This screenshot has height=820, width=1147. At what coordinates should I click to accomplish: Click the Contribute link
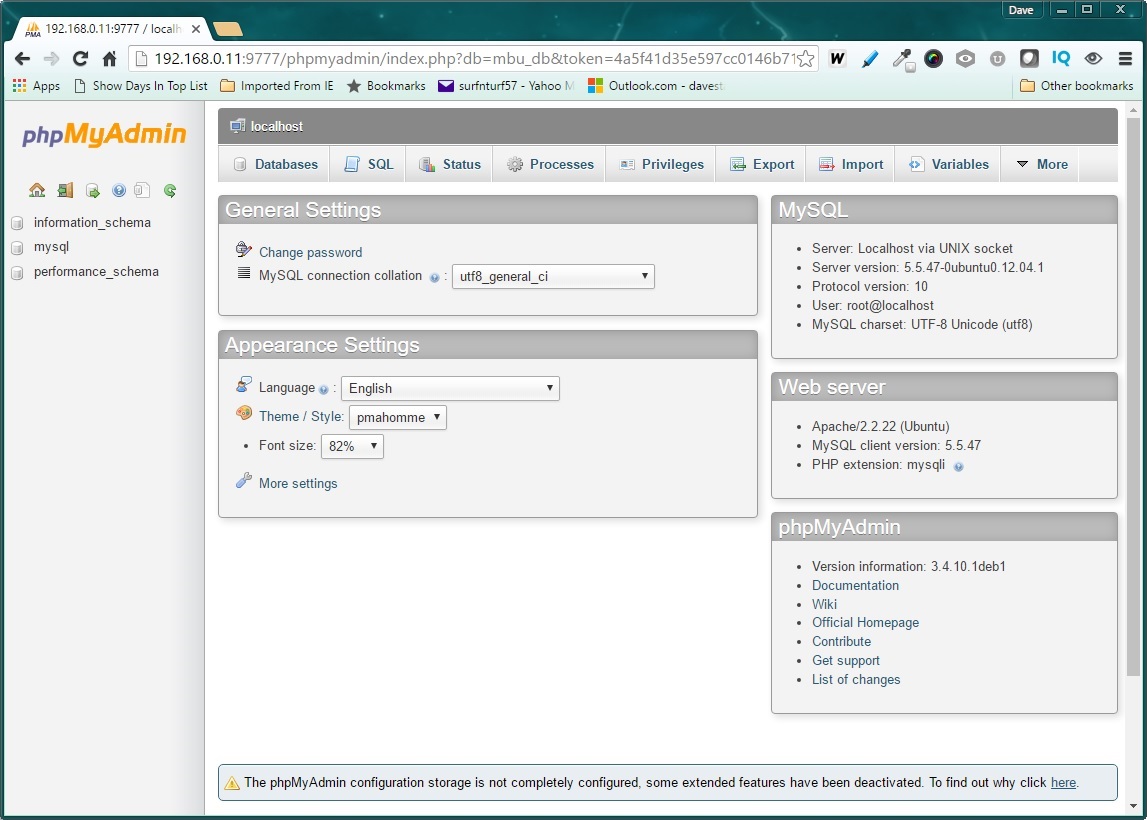[x=841, y=642]
